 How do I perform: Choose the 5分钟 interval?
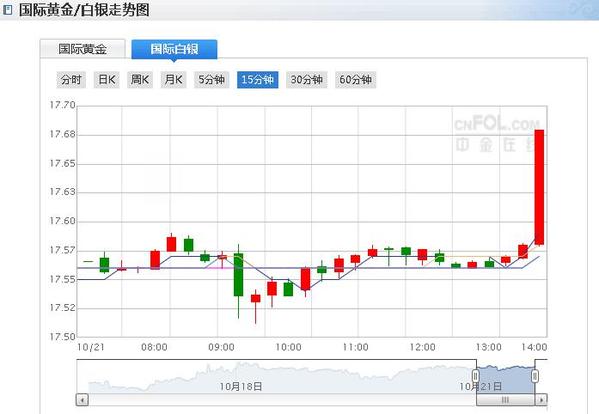click(x=212, y=80)
